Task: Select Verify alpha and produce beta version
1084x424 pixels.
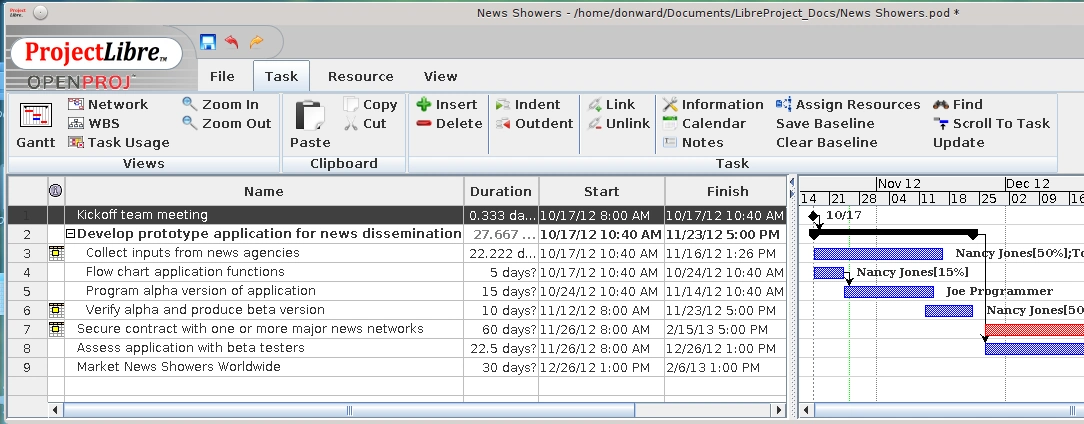Action: pyautogui.click(x=205, y=310)
